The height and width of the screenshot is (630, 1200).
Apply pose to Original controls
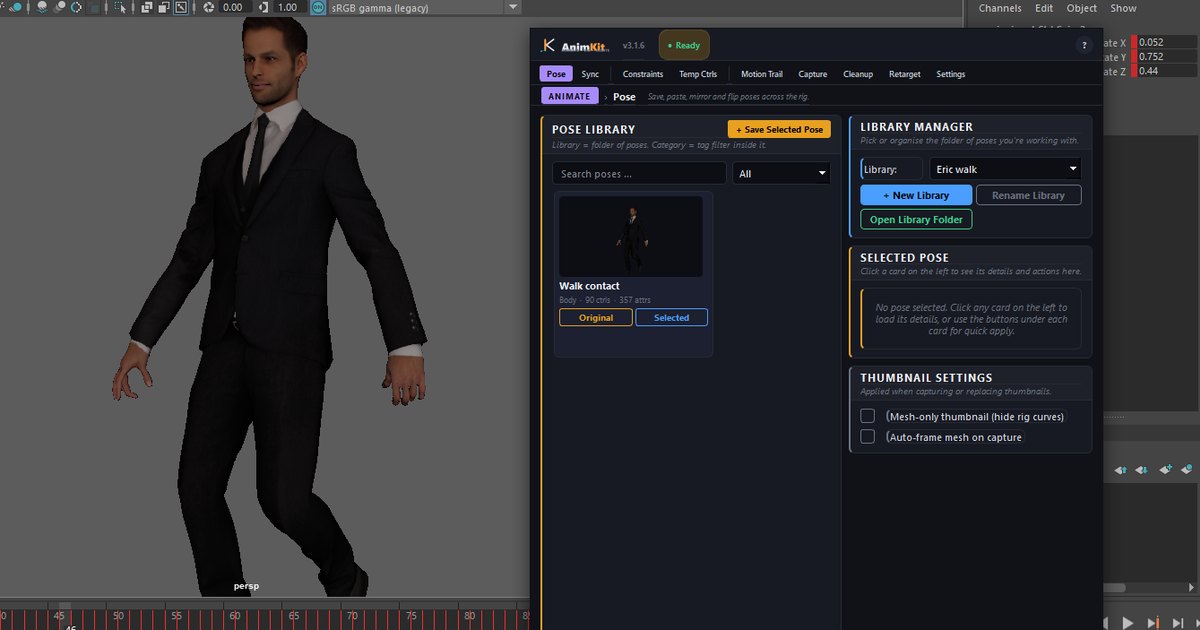[596, 318]
